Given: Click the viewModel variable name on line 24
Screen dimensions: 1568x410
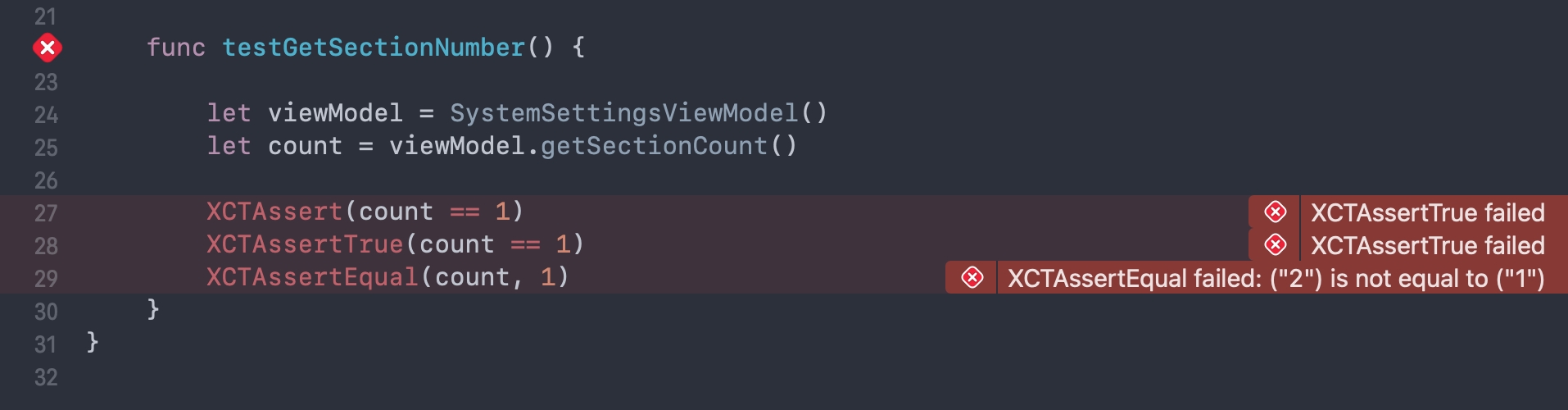Looking at the screenshot, I should (x=335, y=113).
